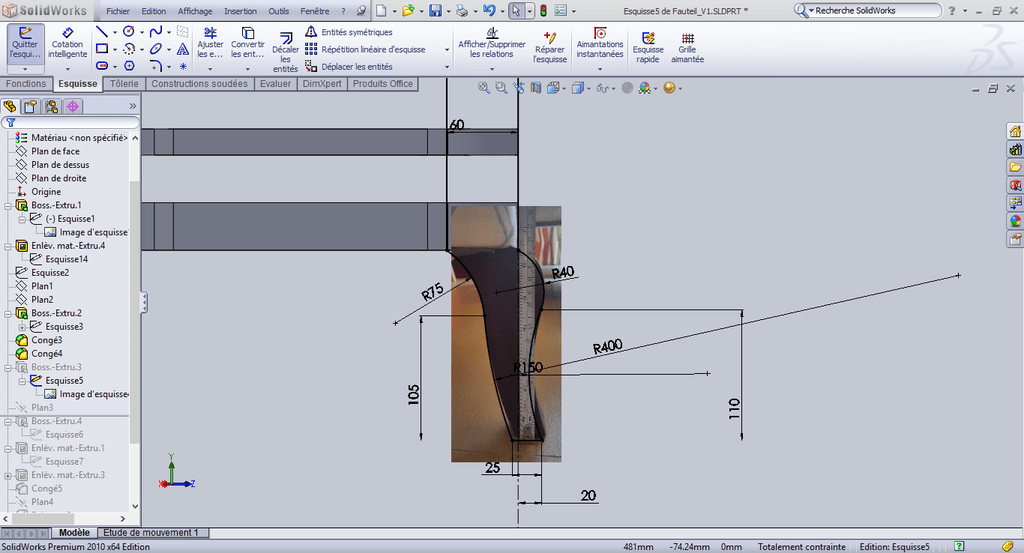Select the Line sketch tool
Viewport: 1024px width, 553px height.
click(102, 32)
